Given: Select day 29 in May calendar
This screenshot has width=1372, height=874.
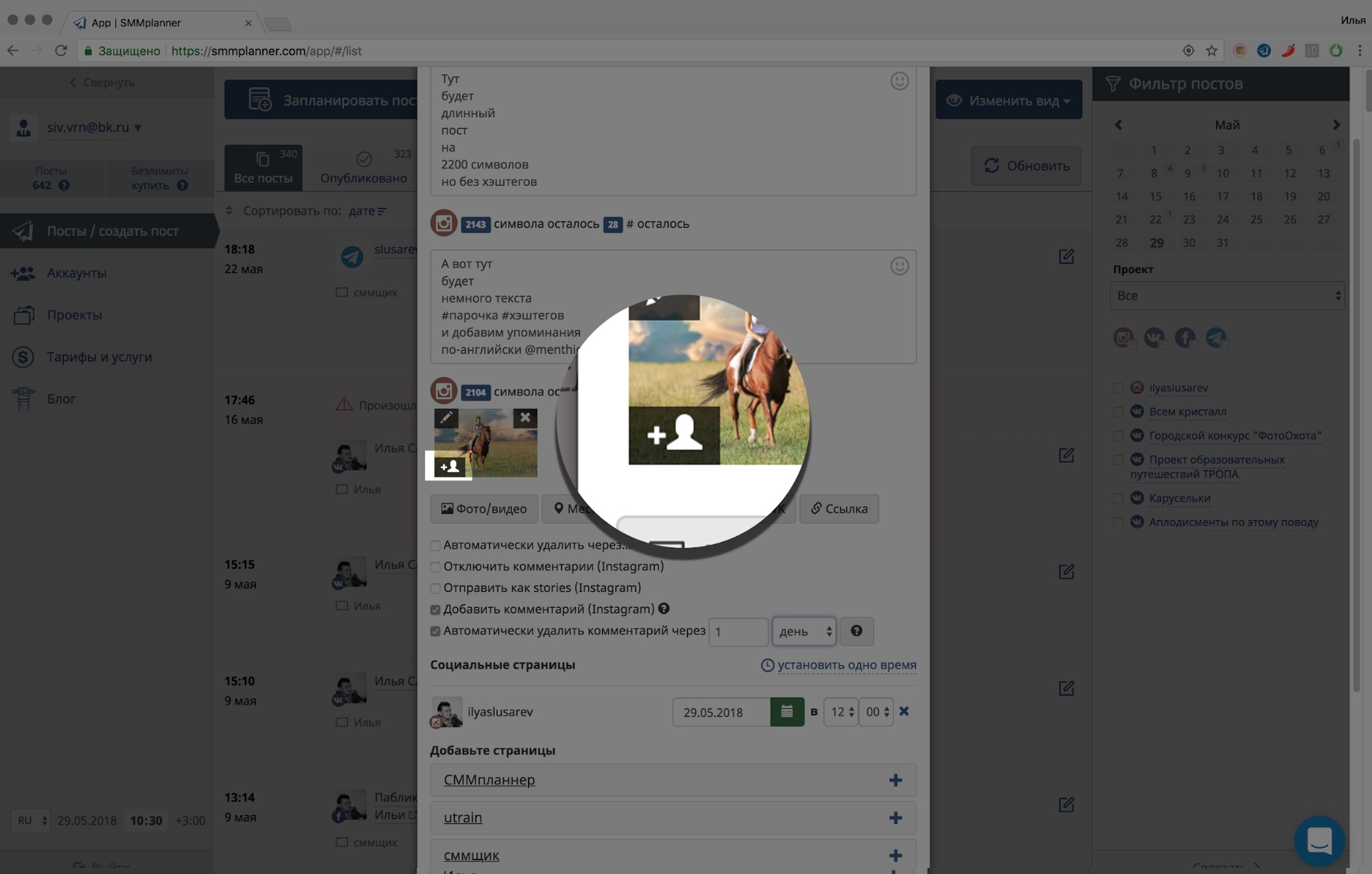Looking at the screenshot, I should [x=1156, y=243].
